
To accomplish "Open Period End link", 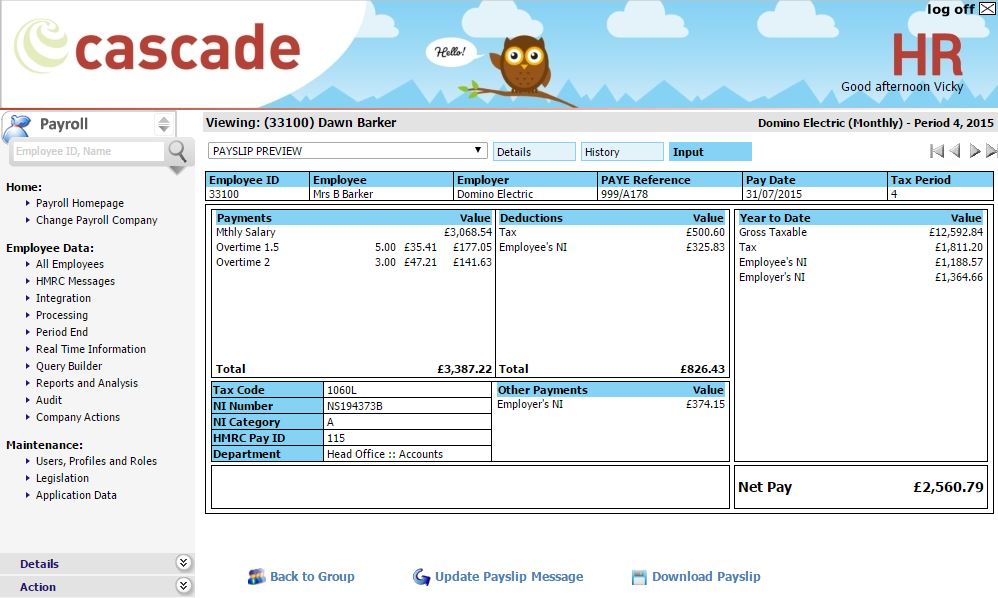I will pyautogui.click(x=62, y=332).
